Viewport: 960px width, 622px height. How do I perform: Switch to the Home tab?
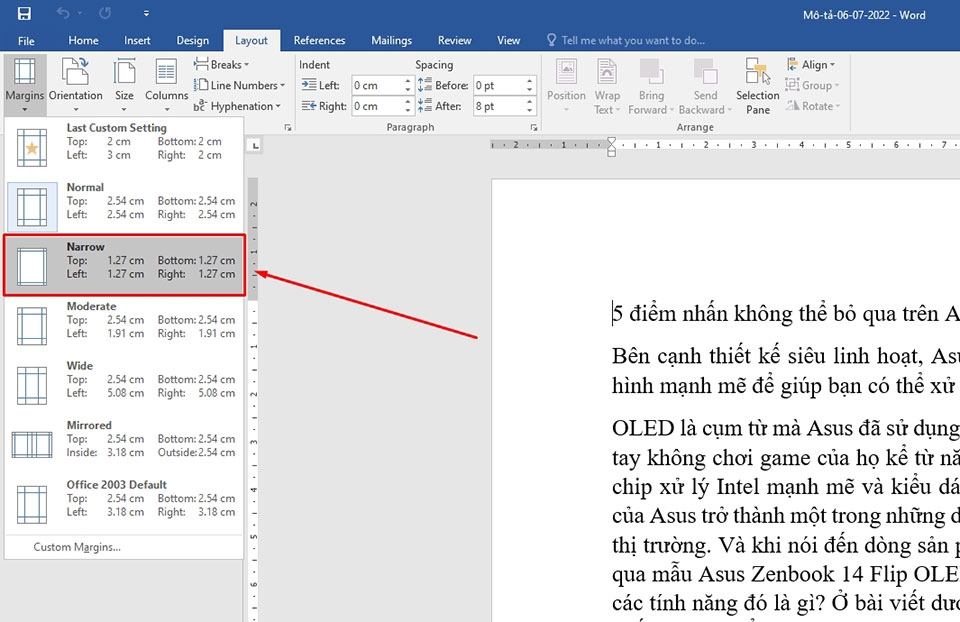pyautogui.click(x=83, y=40)
